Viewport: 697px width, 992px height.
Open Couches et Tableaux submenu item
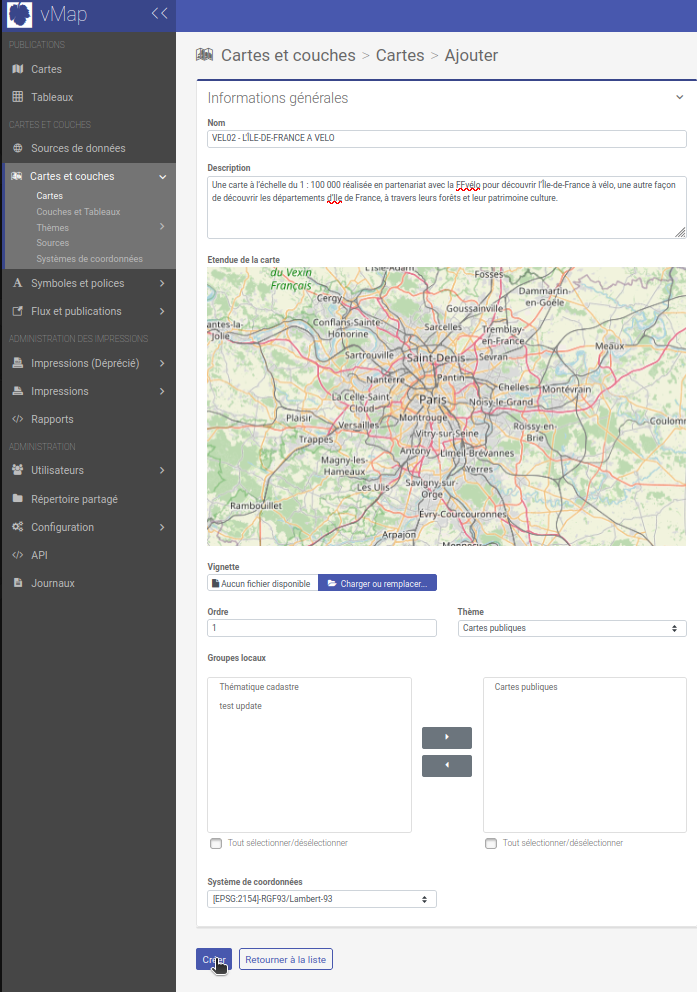[x=78, y=212]
